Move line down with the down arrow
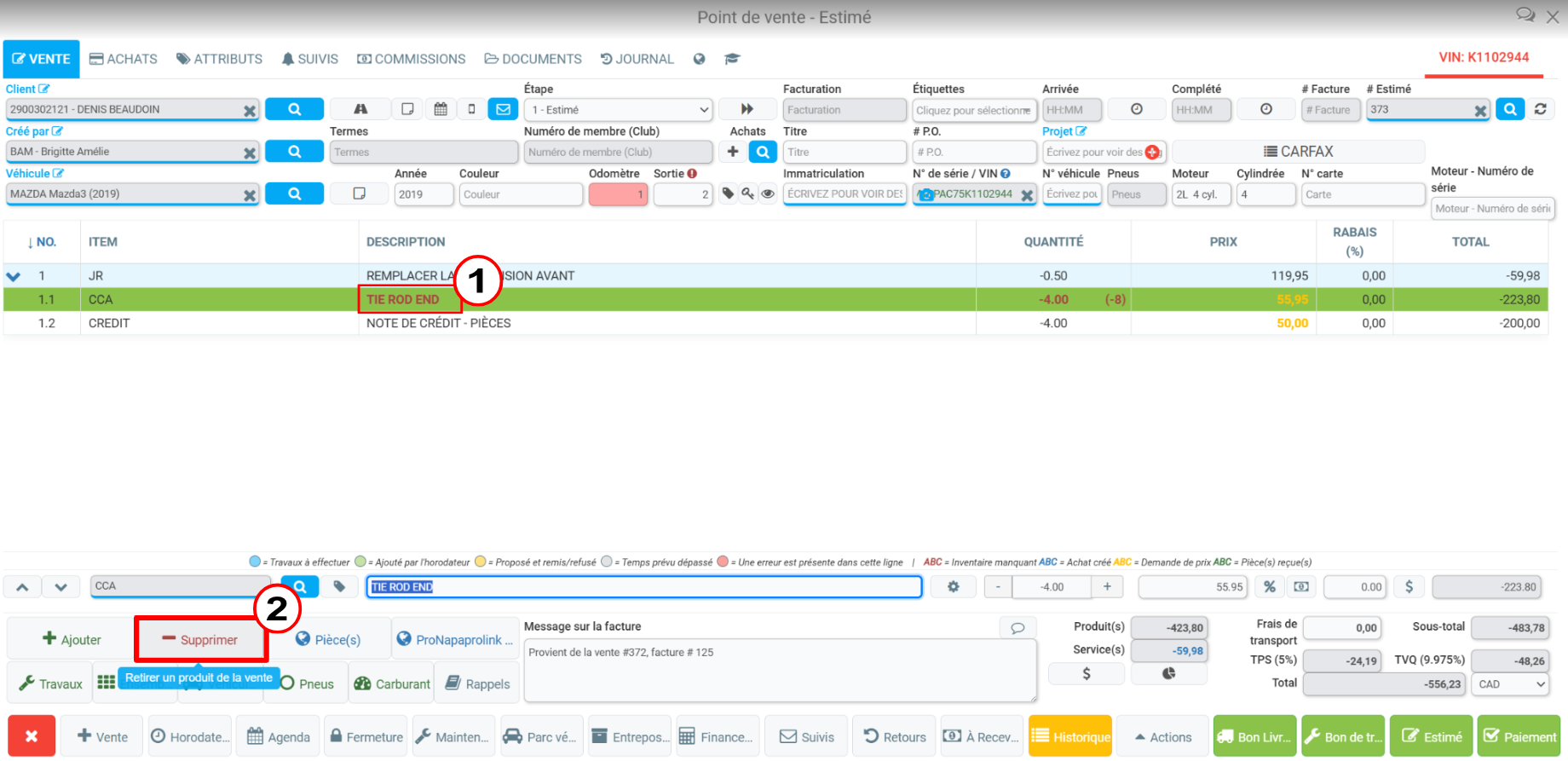1568x761 pixels. (x=61, y=586)
